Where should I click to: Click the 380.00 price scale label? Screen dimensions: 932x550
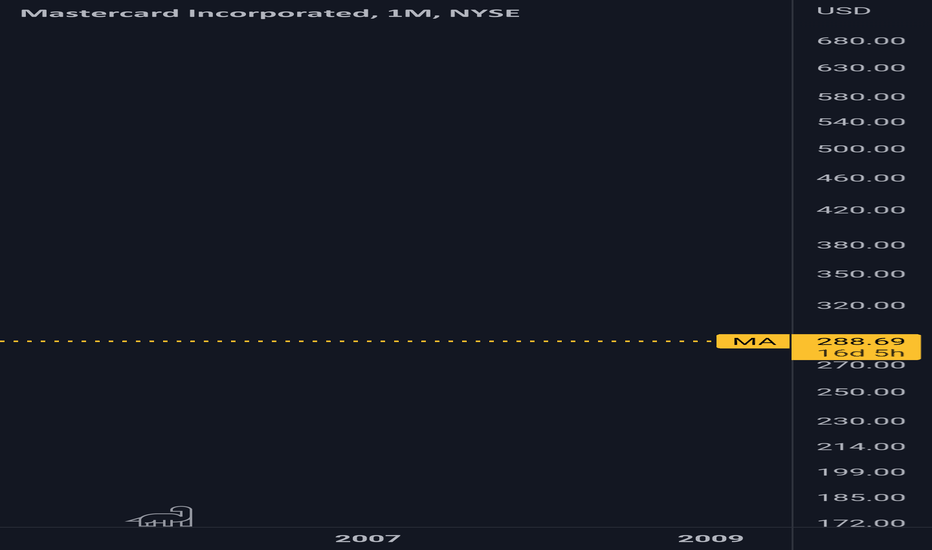[861, 245]
